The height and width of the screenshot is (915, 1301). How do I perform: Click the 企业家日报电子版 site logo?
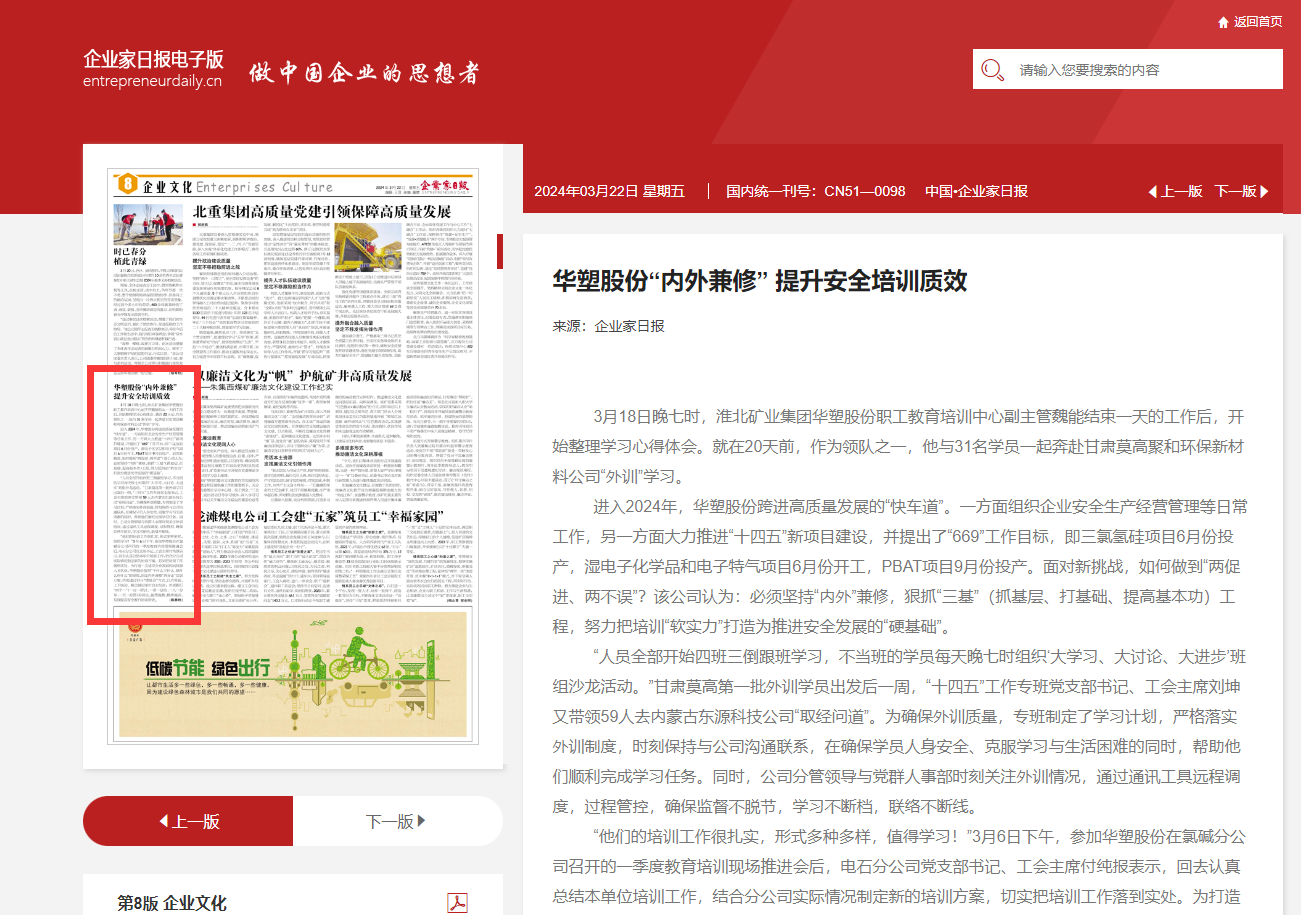pyautogui.click(x=153, y=68)
